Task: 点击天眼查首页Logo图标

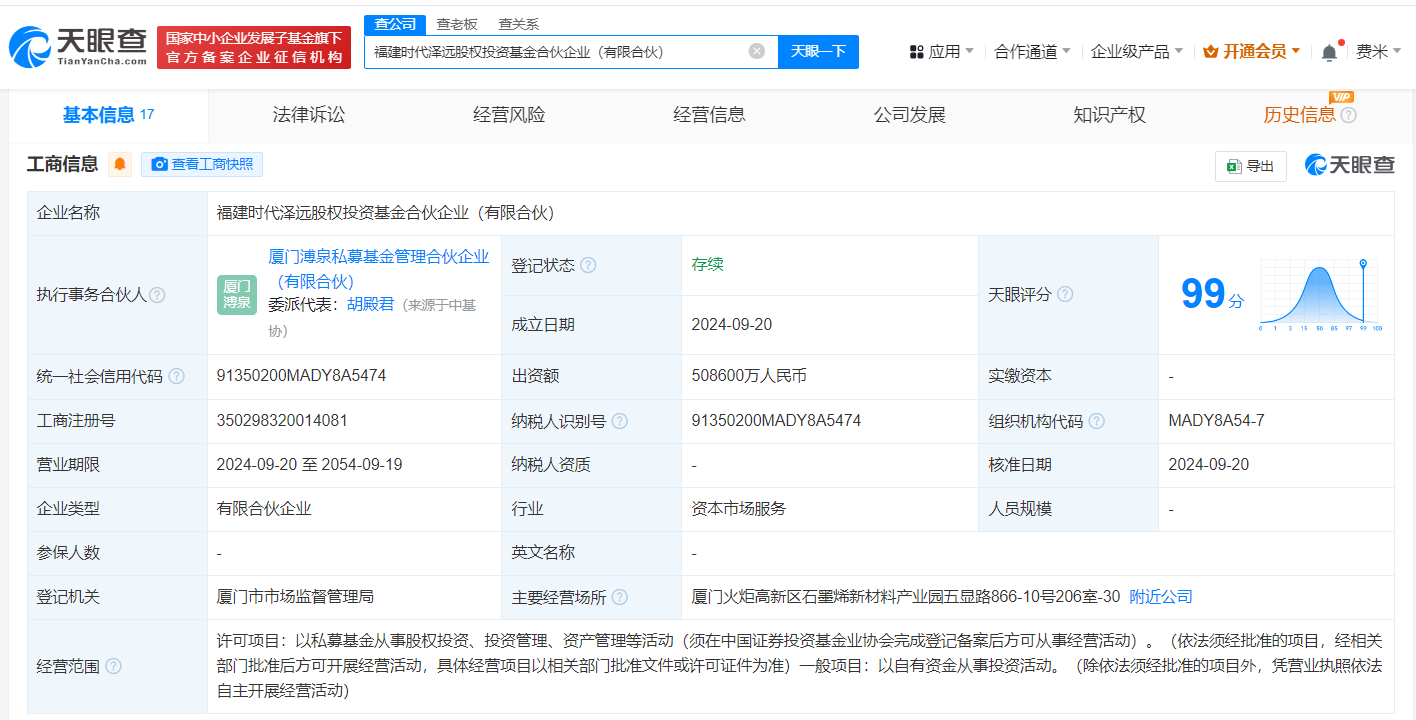Action: click(32, 42)
